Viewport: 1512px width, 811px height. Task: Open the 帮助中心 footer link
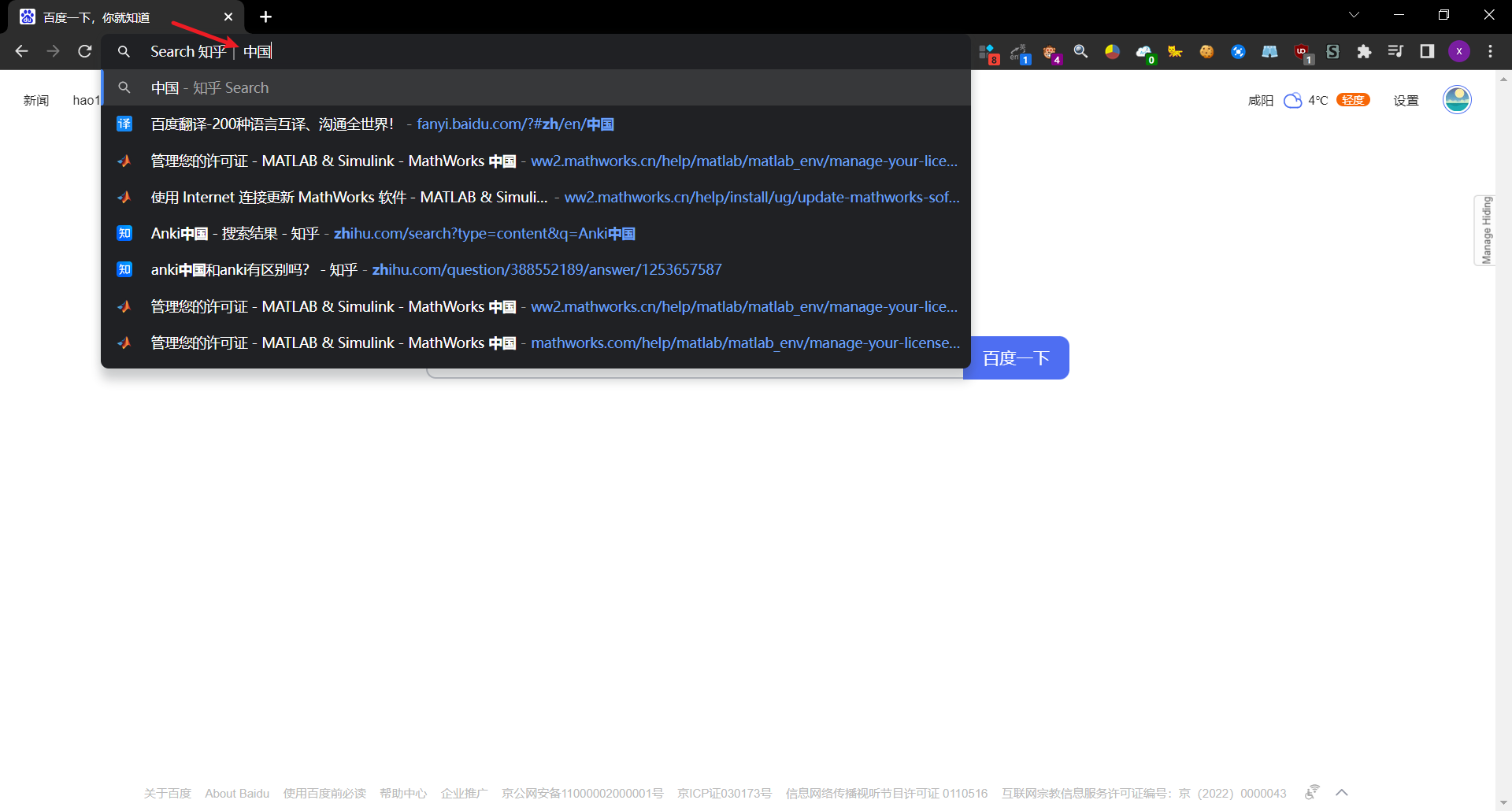[x=403, y=793]
